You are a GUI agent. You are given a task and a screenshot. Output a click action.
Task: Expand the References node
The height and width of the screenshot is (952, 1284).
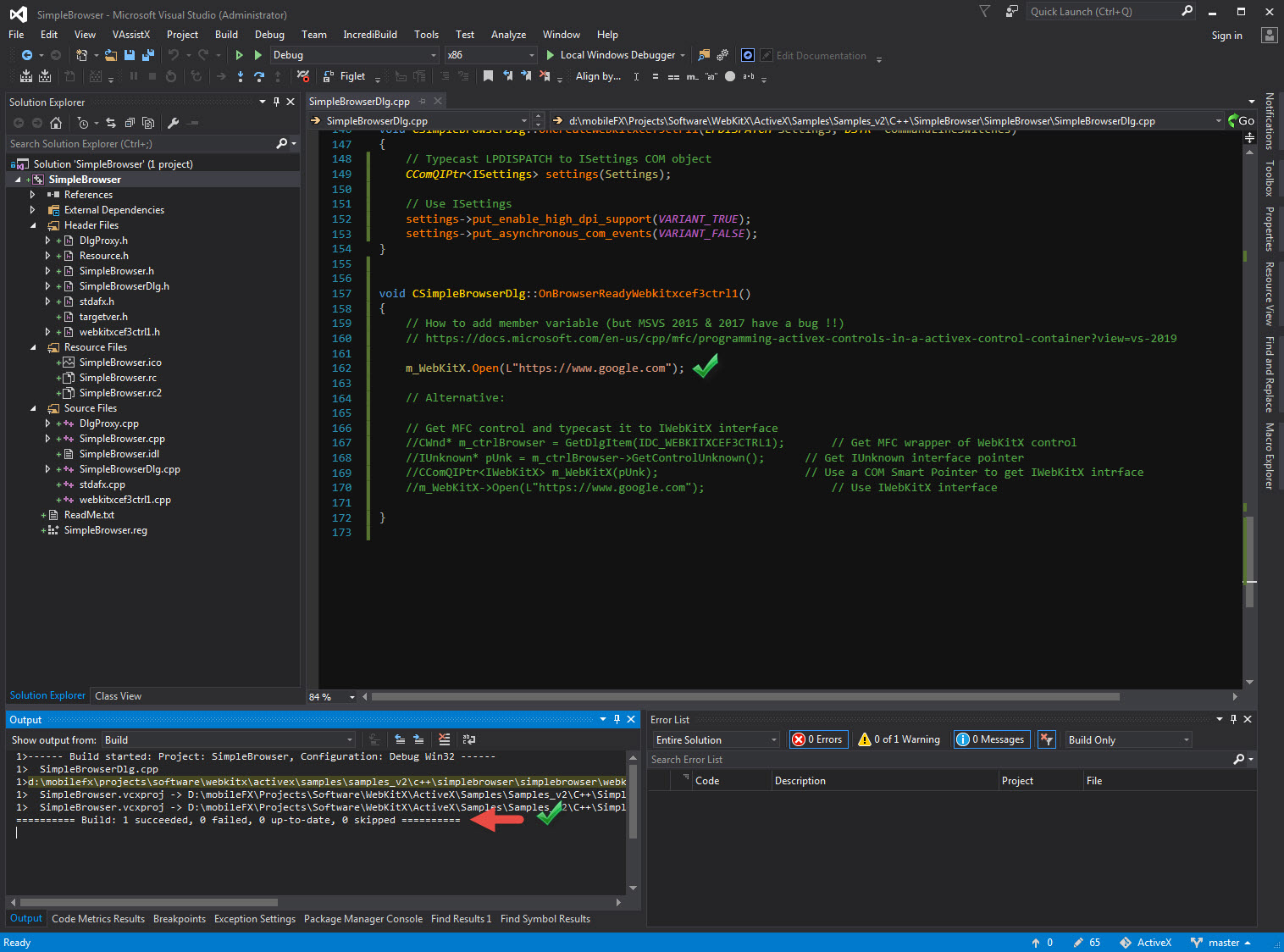[x=32, y=195]
